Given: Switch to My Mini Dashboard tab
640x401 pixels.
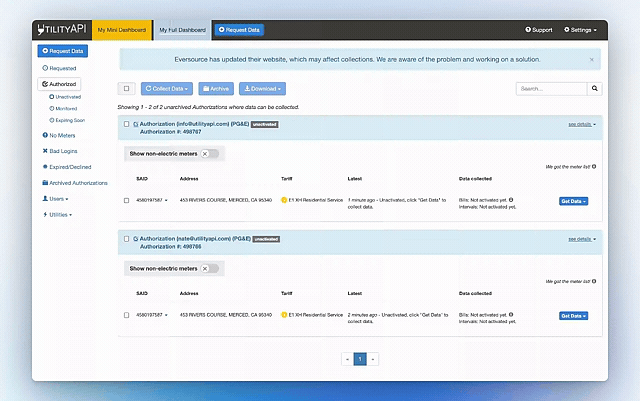Looking at the screenshot, I should point(122,30).
